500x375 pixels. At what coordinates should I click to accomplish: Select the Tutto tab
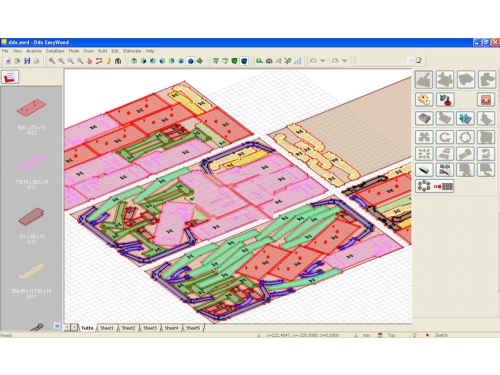pos(87,328)
